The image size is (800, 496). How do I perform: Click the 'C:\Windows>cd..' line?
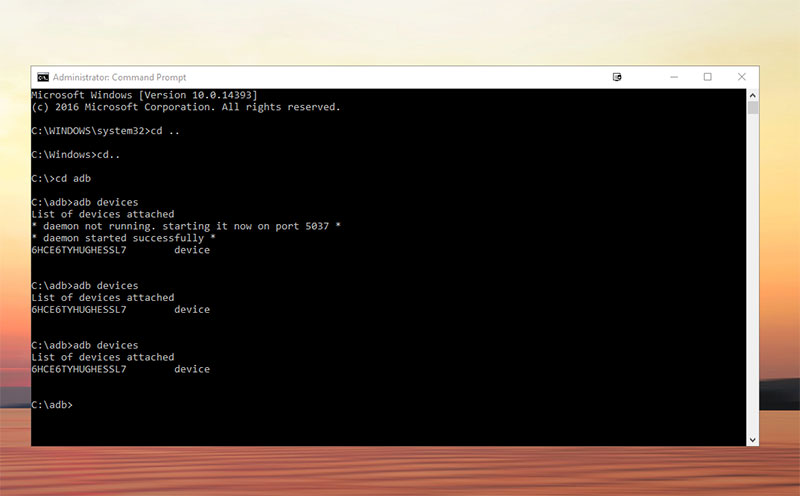point(76,155)
